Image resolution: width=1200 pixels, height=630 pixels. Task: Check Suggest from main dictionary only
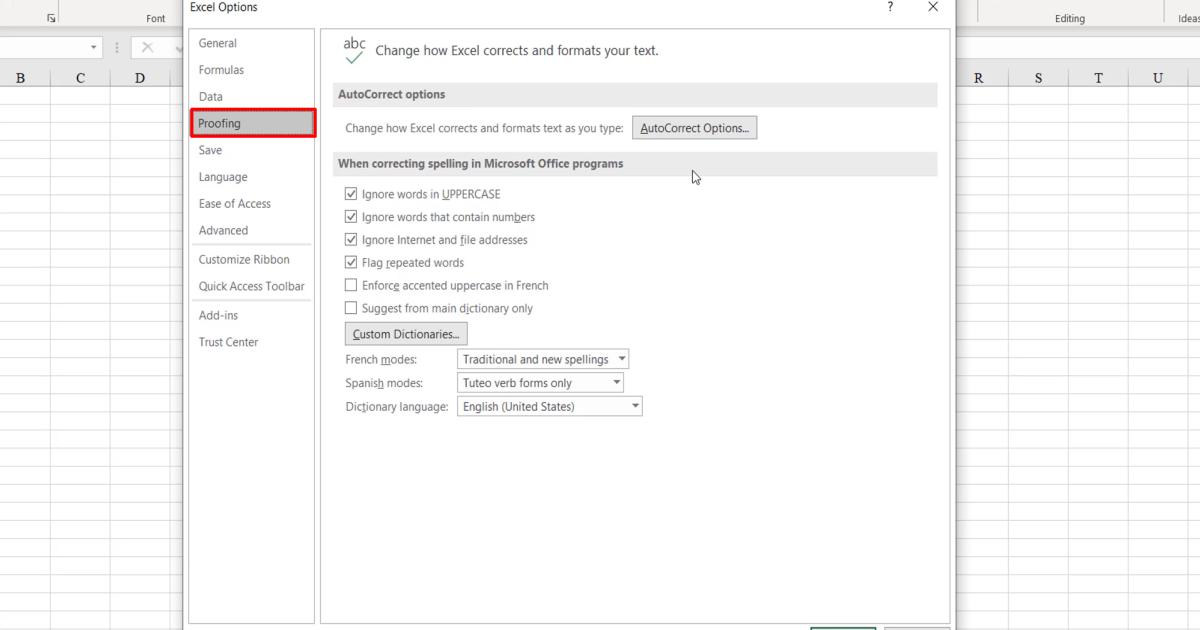tap(351, 308)
